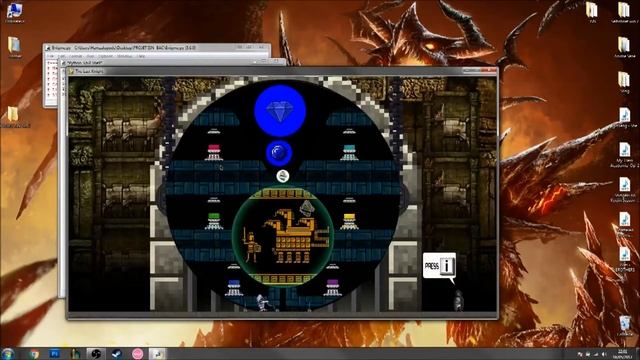Open the Steam taskbar icon

click(117, 354)
